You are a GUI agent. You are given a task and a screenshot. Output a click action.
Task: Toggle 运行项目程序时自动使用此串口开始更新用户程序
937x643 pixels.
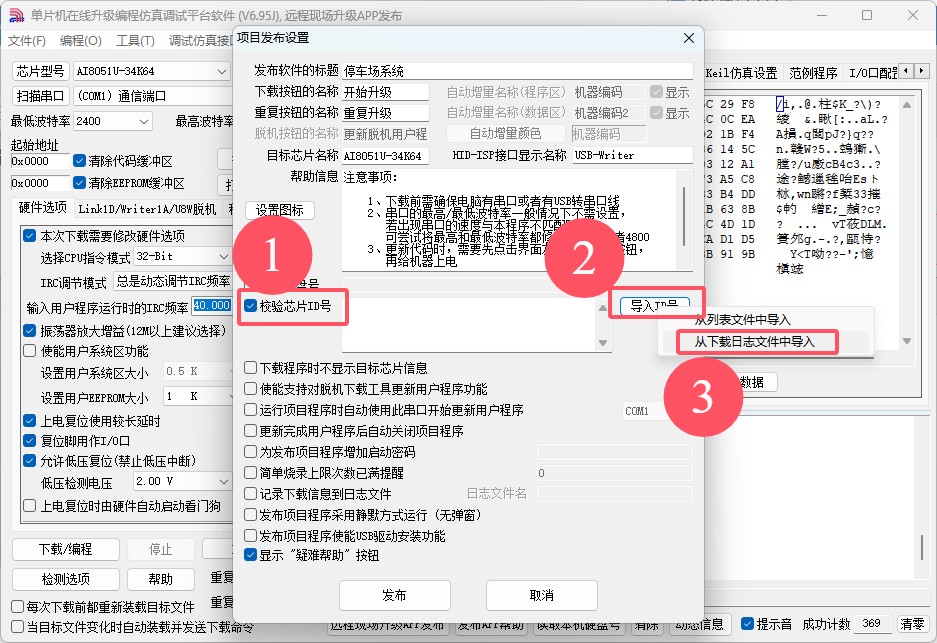coord(250,410)
